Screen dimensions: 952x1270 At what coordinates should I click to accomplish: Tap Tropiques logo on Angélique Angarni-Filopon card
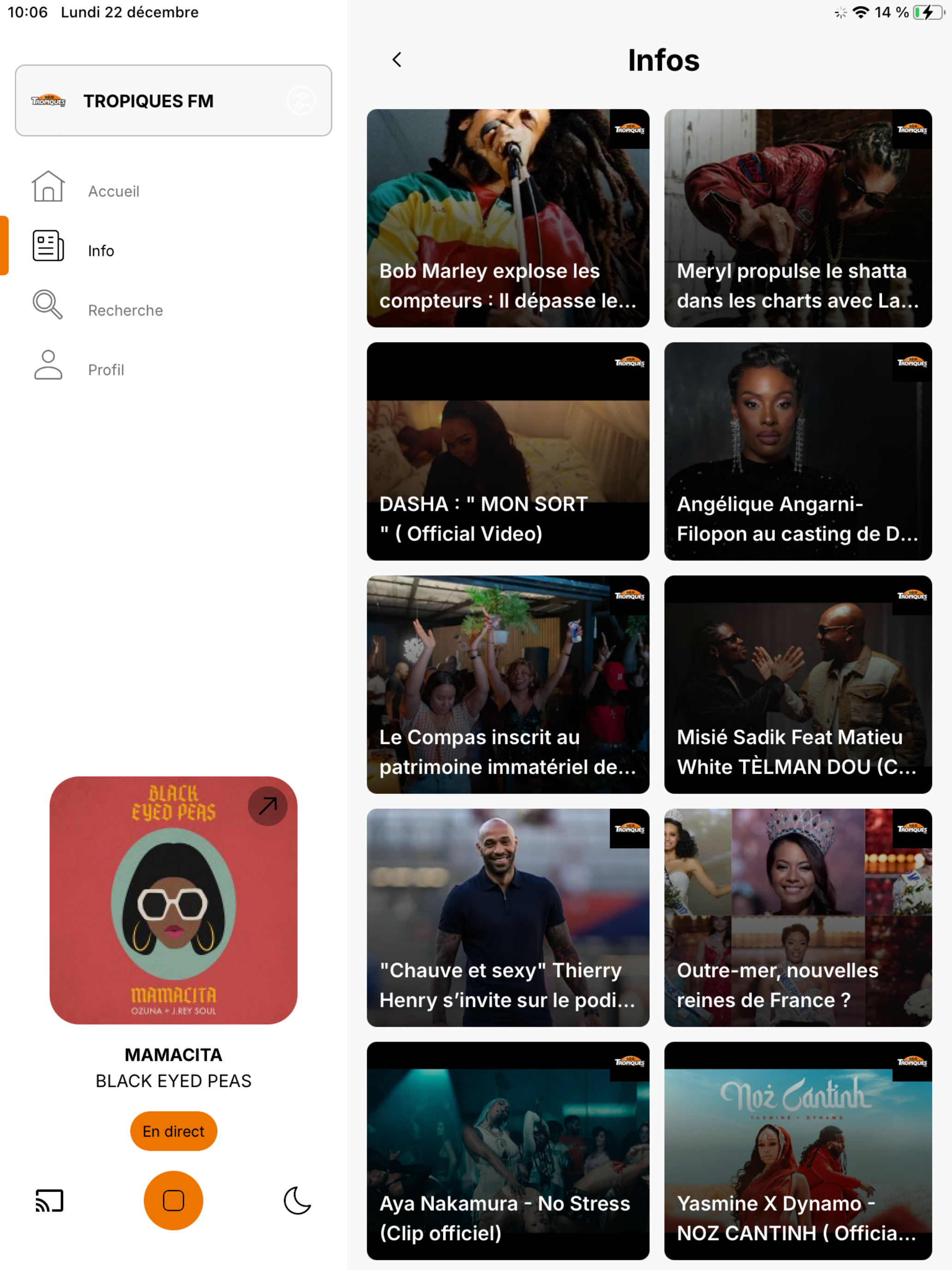[x=912, y=362]
